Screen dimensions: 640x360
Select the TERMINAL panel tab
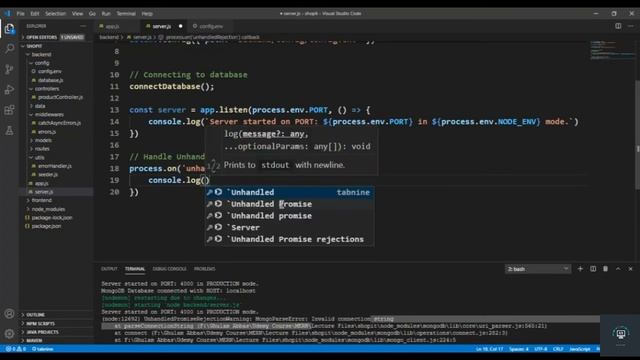135,269
